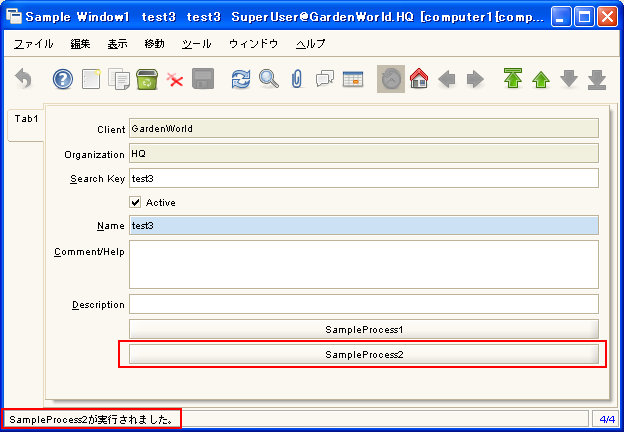Go to previous record green up arrow
624x432 pixels.
click(x=541, y=79)
